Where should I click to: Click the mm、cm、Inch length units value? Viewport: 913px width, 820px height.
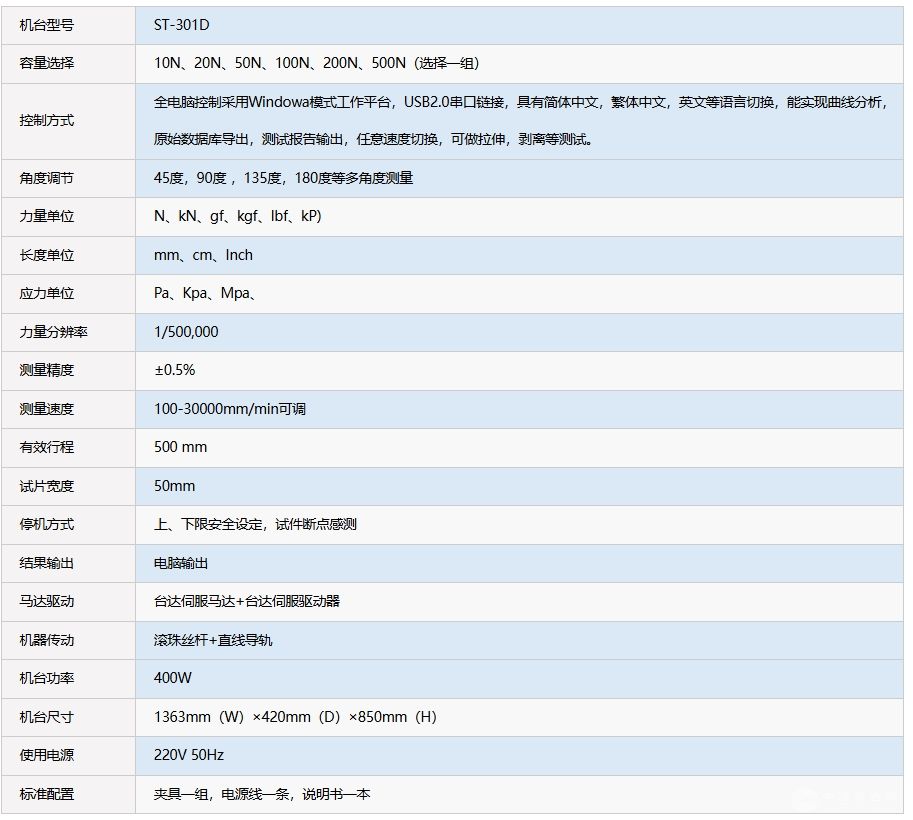pos(203,255)
